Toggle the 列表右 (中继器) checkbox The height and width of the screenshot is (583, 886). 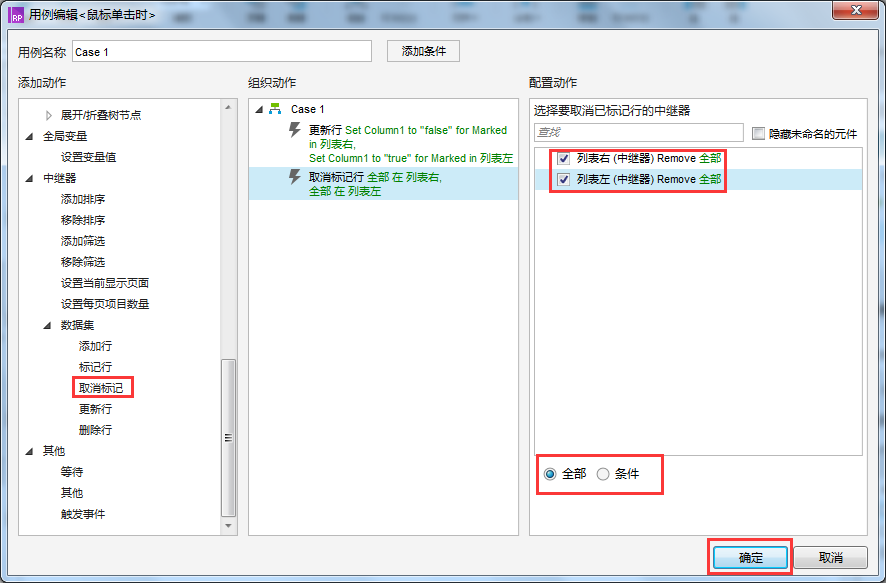pyautogui.click(x=563, y=159)
